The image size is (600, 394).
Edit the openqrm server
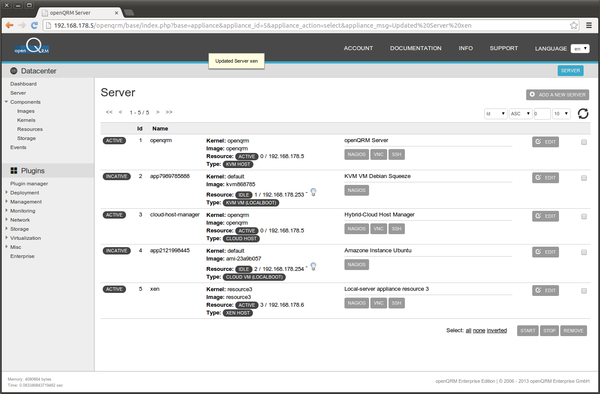click(545, 142)
